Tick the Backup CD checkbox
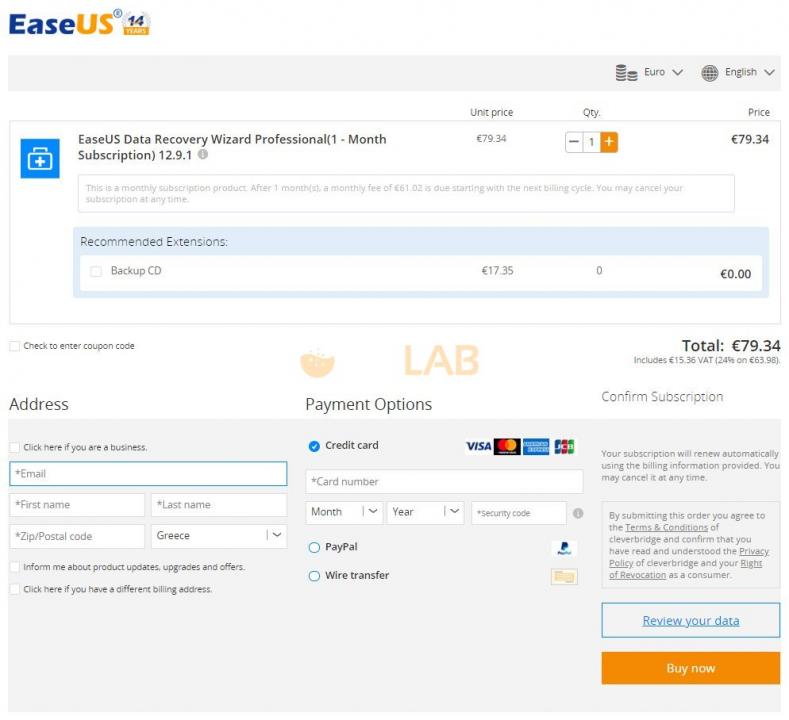 click(x=96, y=271)
